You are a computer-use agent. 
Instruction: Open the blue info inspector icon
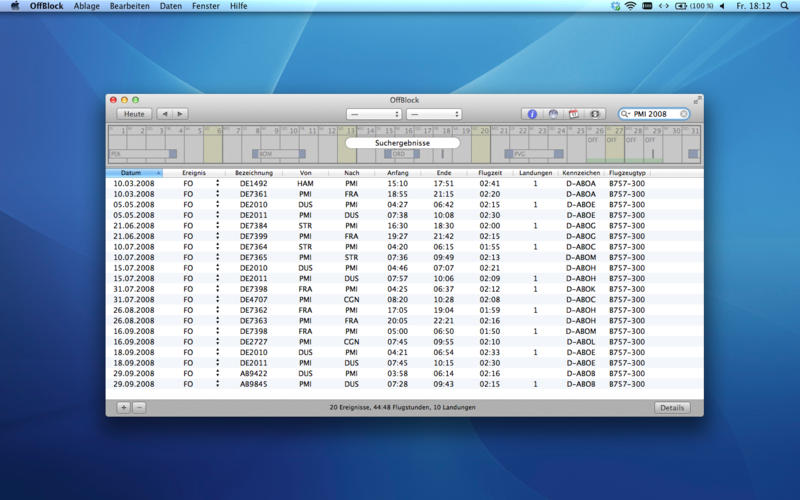tap(532, 114)
